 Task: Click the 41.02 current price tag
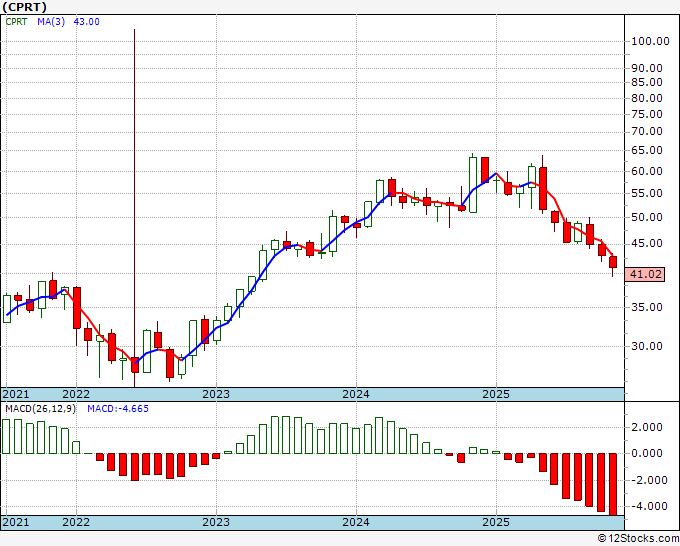[x=645, y=274]
